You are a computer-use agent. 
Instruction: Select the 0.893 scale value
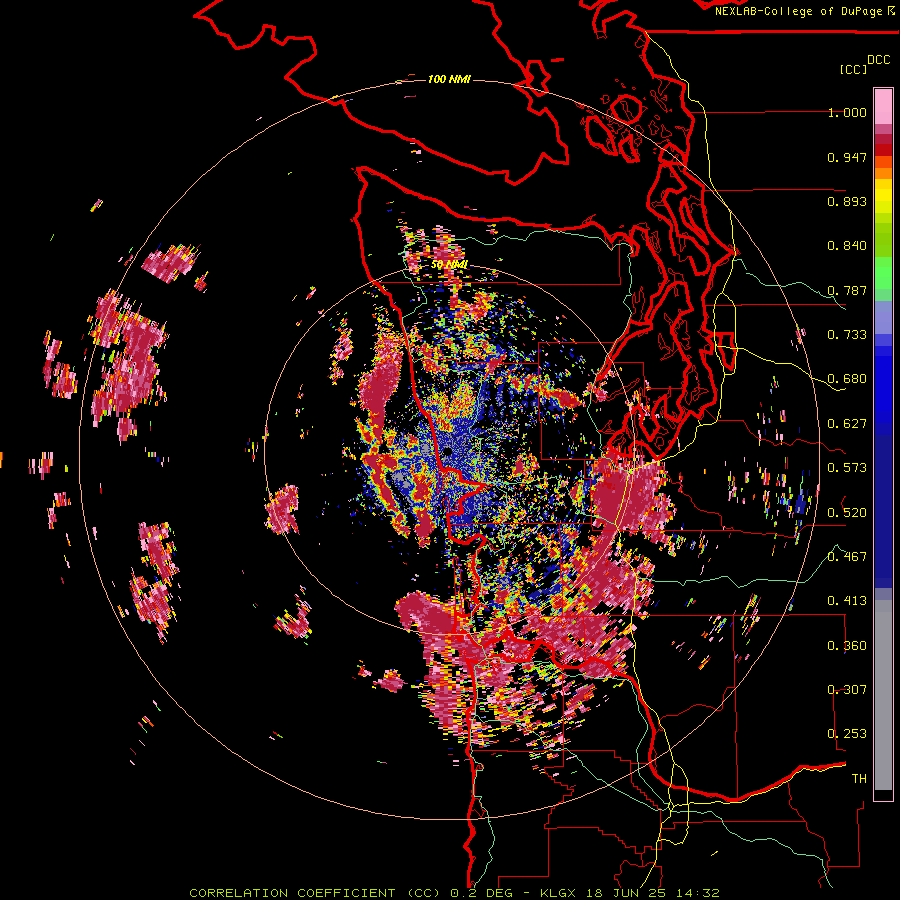[847, 201]
